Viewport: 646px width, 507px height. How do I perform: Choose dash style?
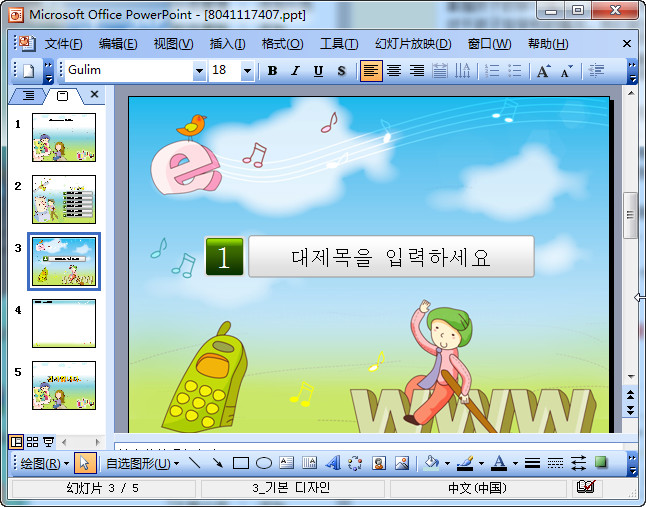[555, 463]
